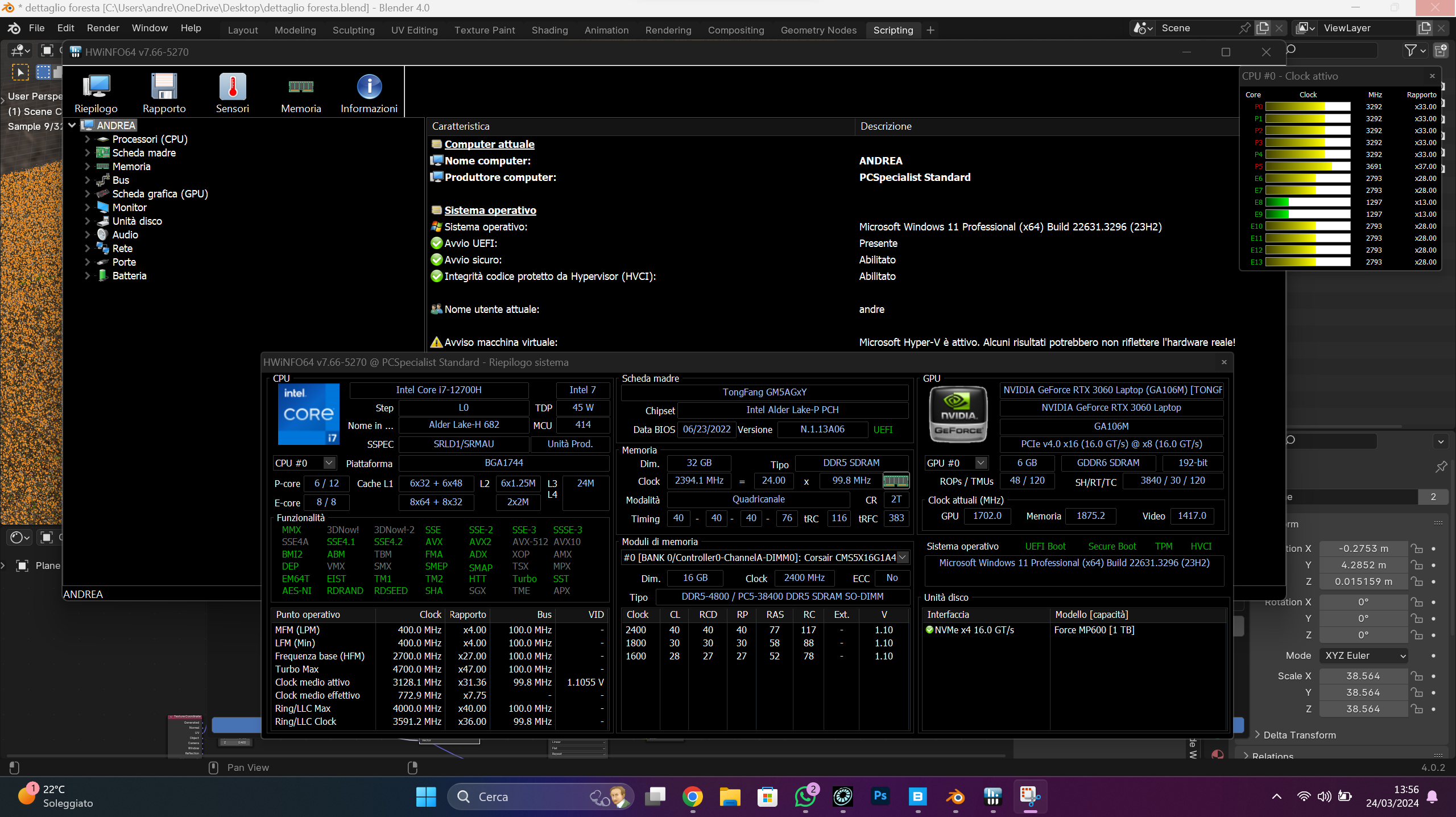Open WhatsApp from the taskbar
The width and height of the screenshot is (1456, 817).
click(805, 797)
